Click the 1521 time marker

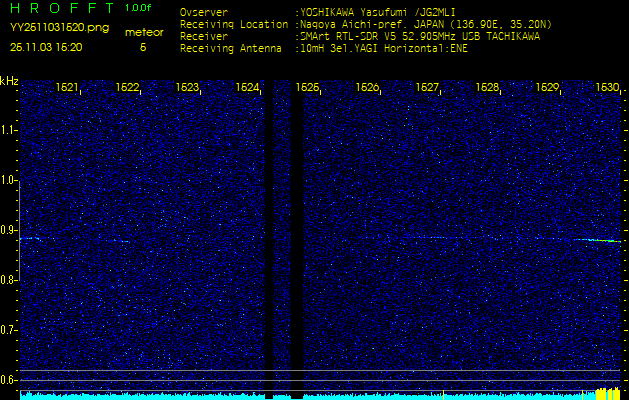[x=67, y=87]
